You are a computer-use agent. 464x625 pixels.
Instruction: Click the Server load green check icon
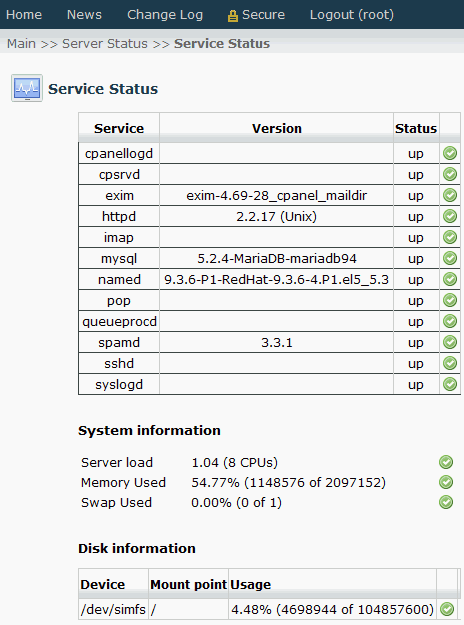pyautogui.click(x=446, y=462)
